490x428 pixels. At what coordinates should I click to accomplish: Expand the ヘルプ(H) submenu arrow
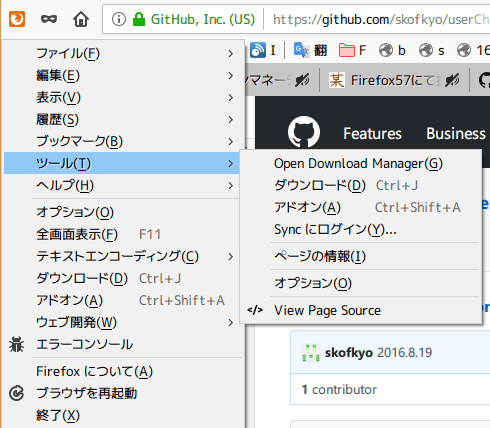click(231, 185)
